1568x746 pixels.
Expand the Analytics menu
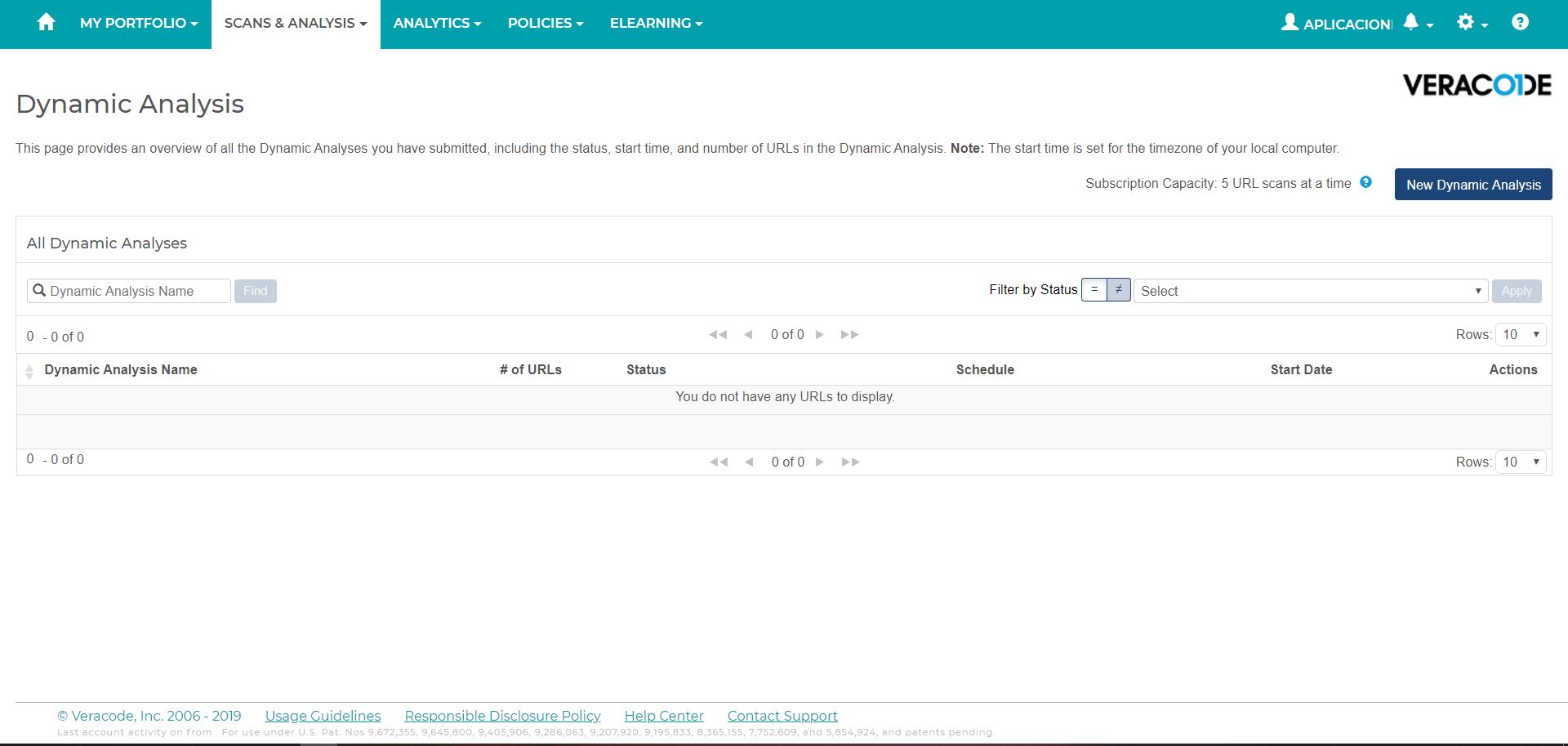pos(437,24)
